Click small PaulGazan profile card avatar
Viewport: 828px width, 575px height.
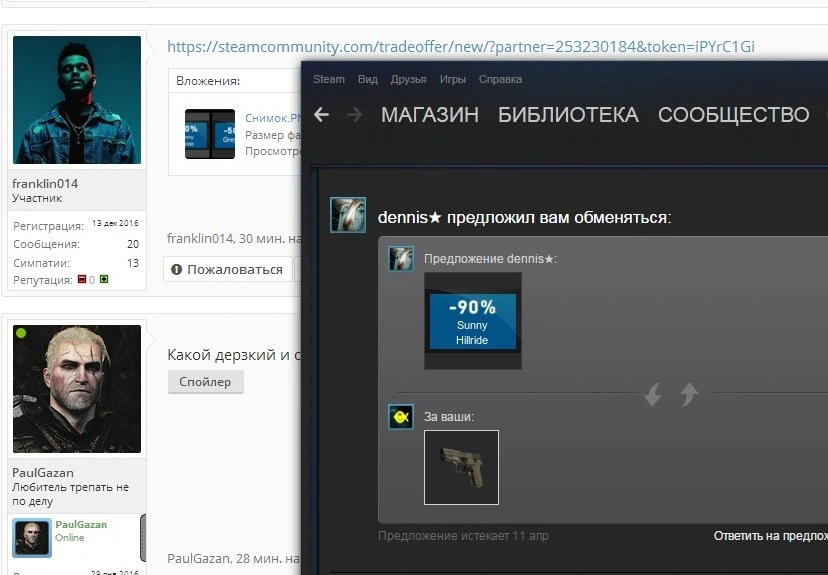(x=32, y=538)
